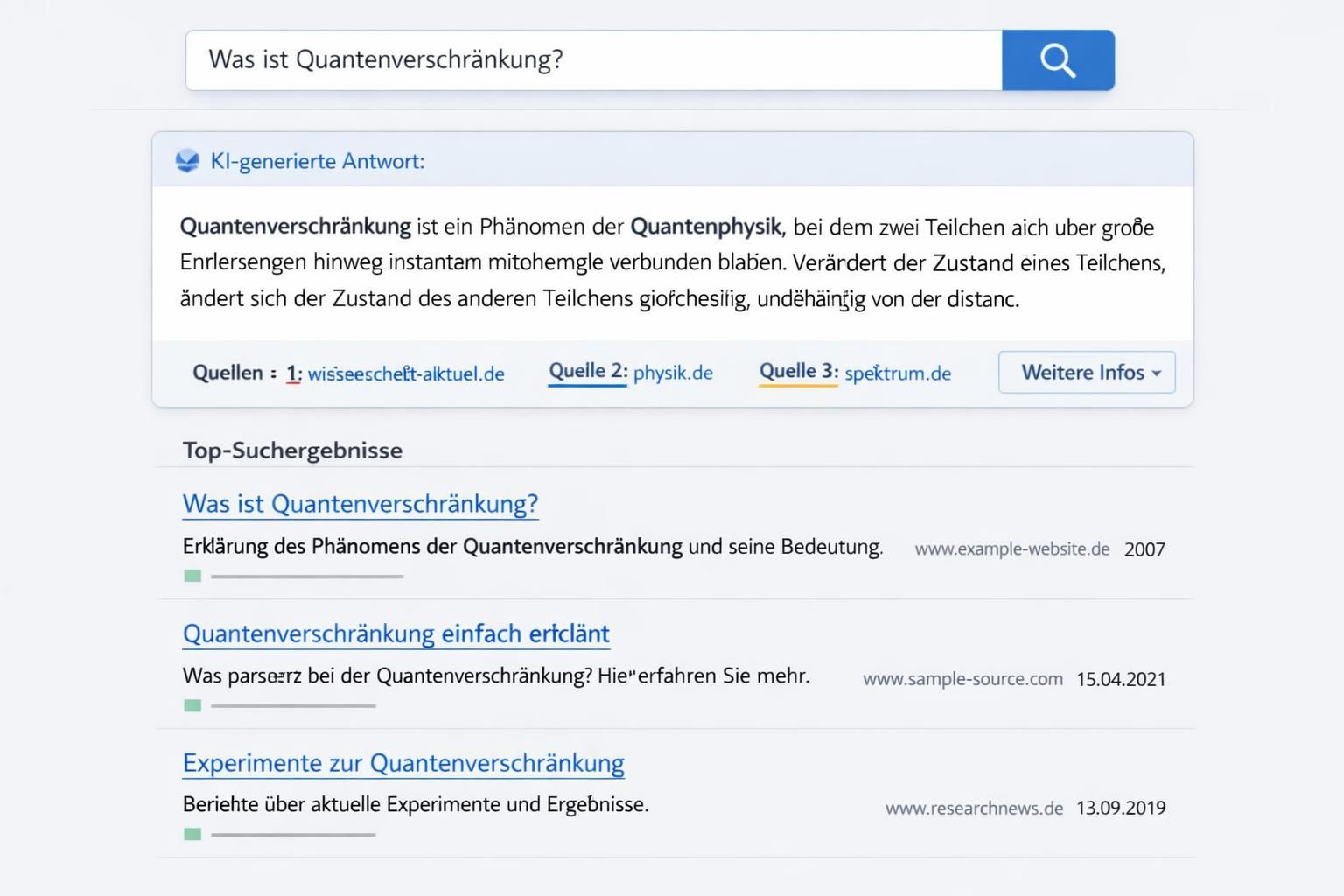
Task: Open 'Experimente zur Quantenverschränkung'
Action: 402,762
